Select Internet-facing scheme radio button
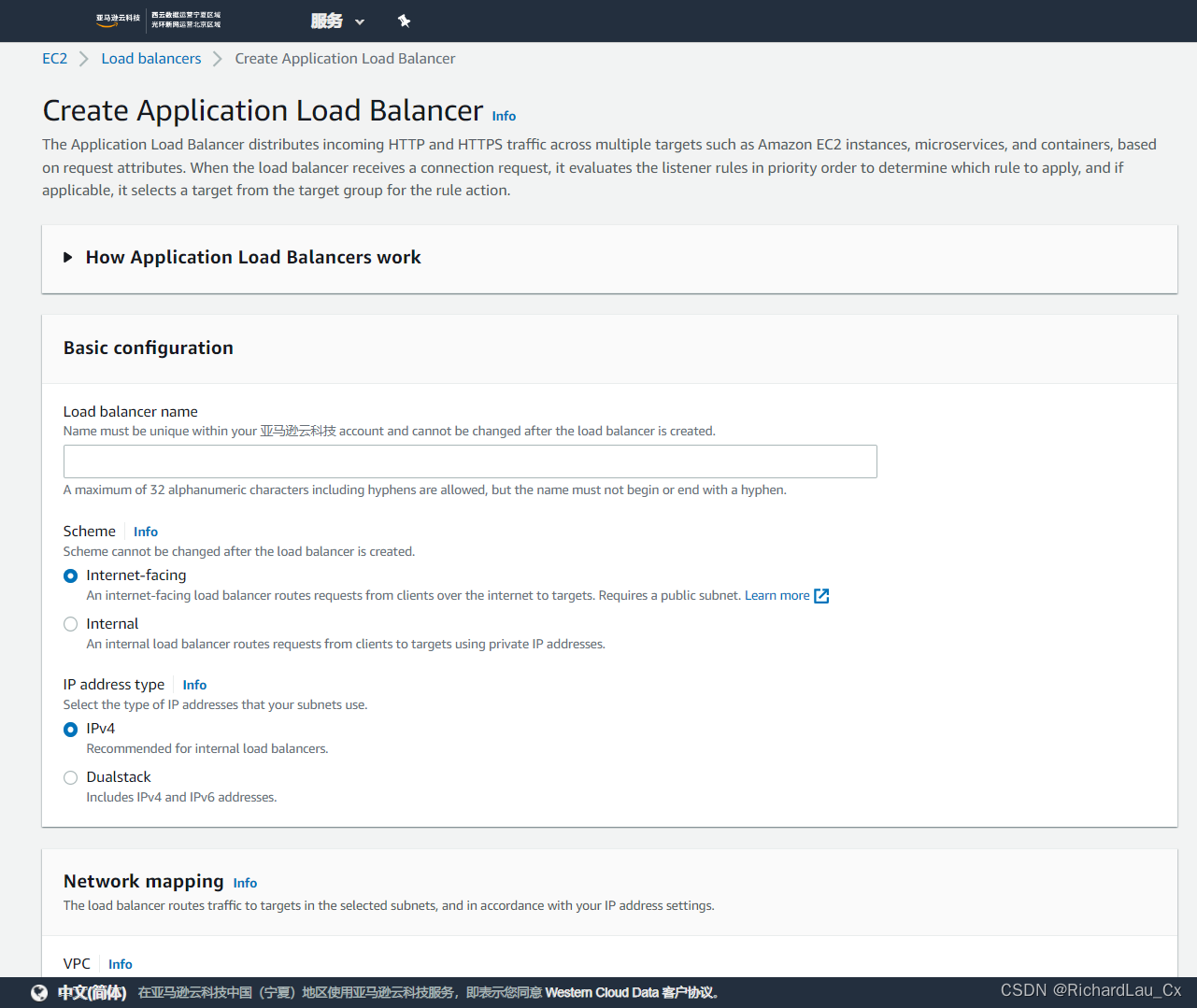Image resolution: width=1197 pixels, height=1008 pixels. click(x=70, y=576)
